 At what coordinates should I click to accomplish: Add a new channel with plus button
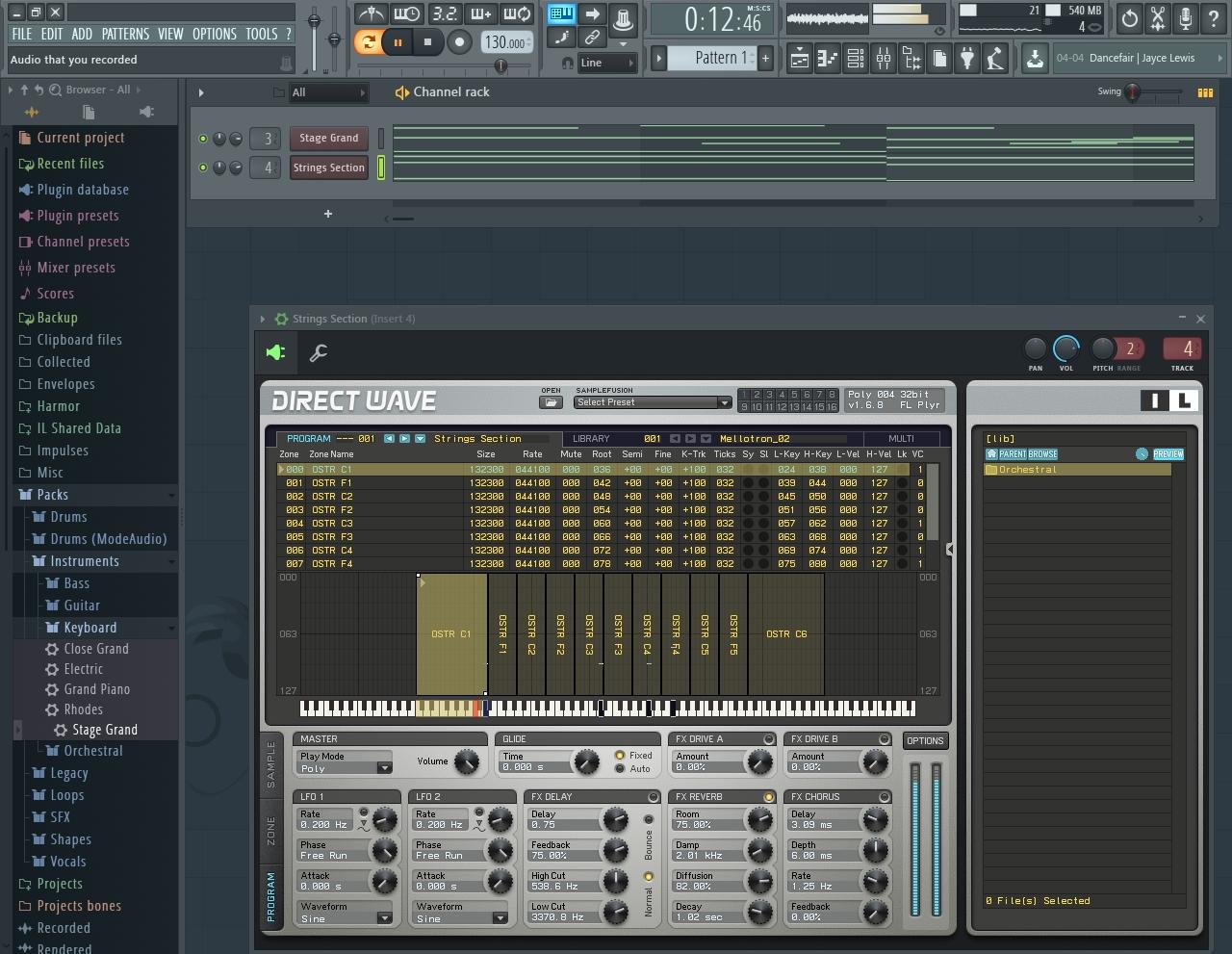tap(328, 214)
